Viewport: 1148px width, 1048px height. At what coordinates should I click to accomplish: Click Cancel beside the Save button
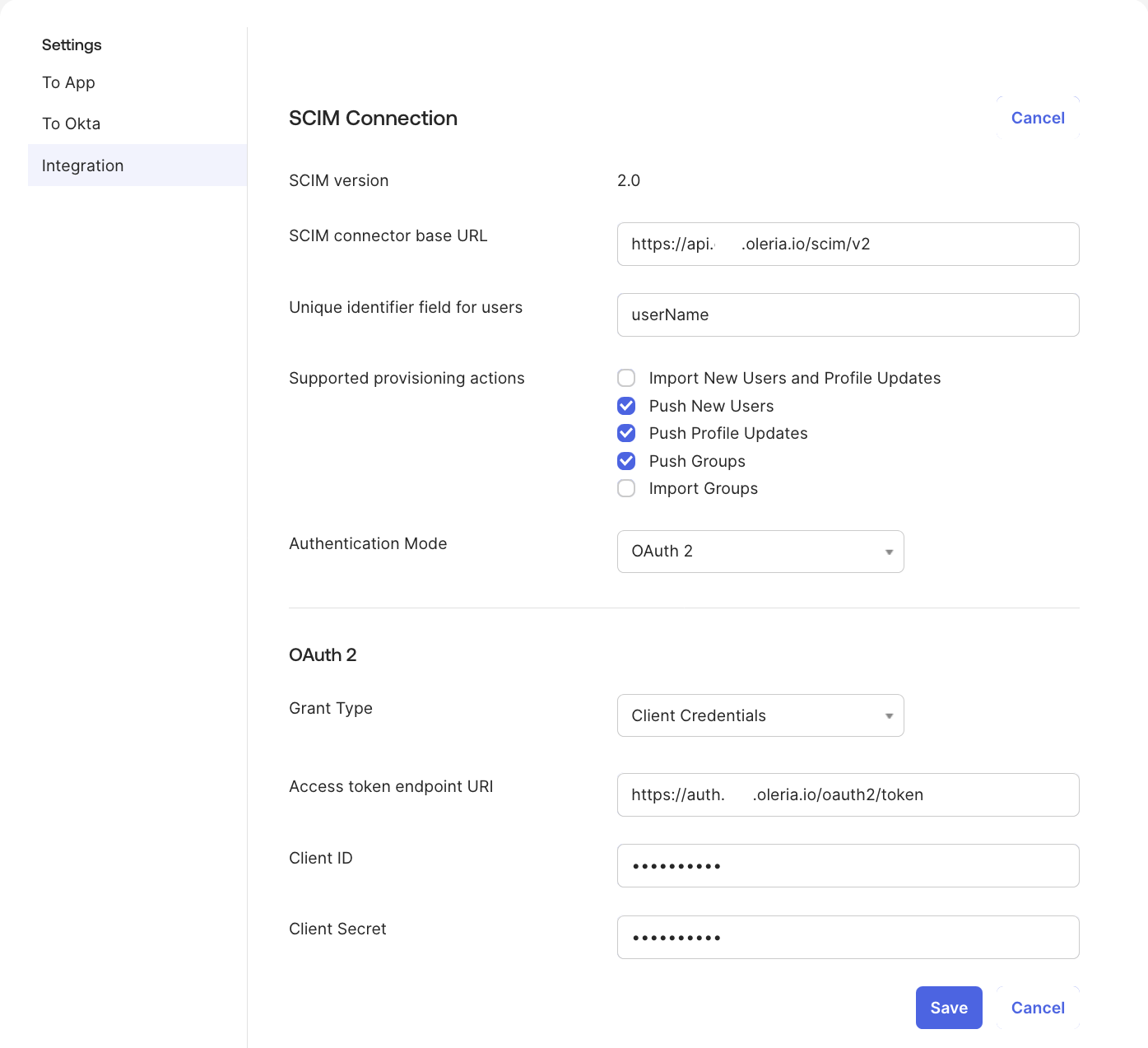pos(1038,1008)
